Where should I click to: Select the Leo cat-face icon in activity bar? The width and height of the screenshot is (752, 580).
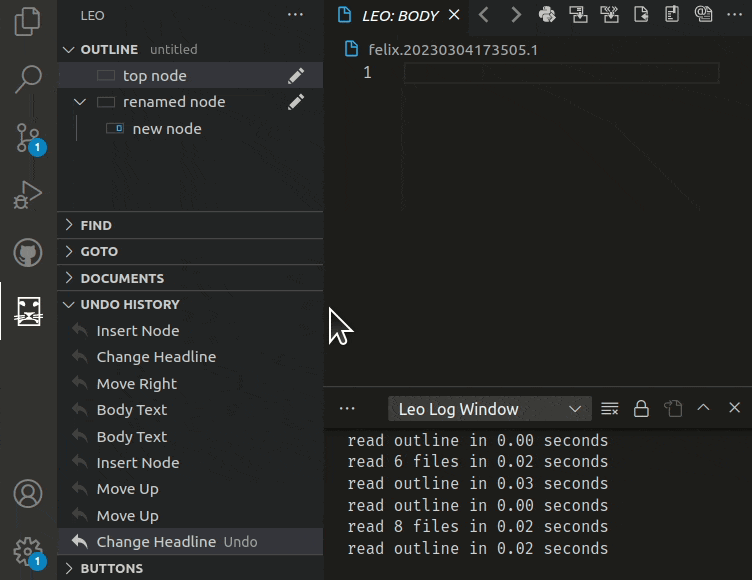coord(28,311)
